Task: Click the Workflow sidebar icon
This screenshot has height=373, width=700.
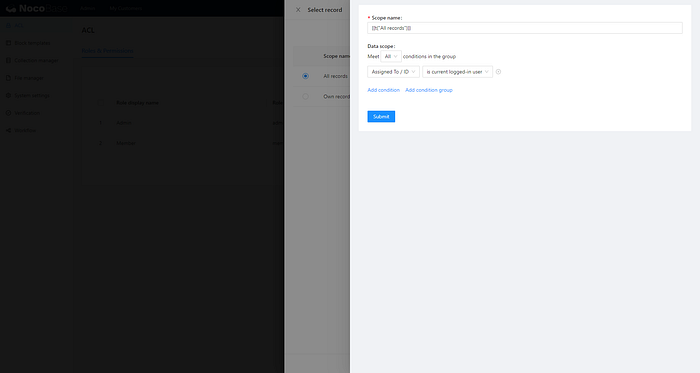Action: pyautogui.click(x=8, y=130)
